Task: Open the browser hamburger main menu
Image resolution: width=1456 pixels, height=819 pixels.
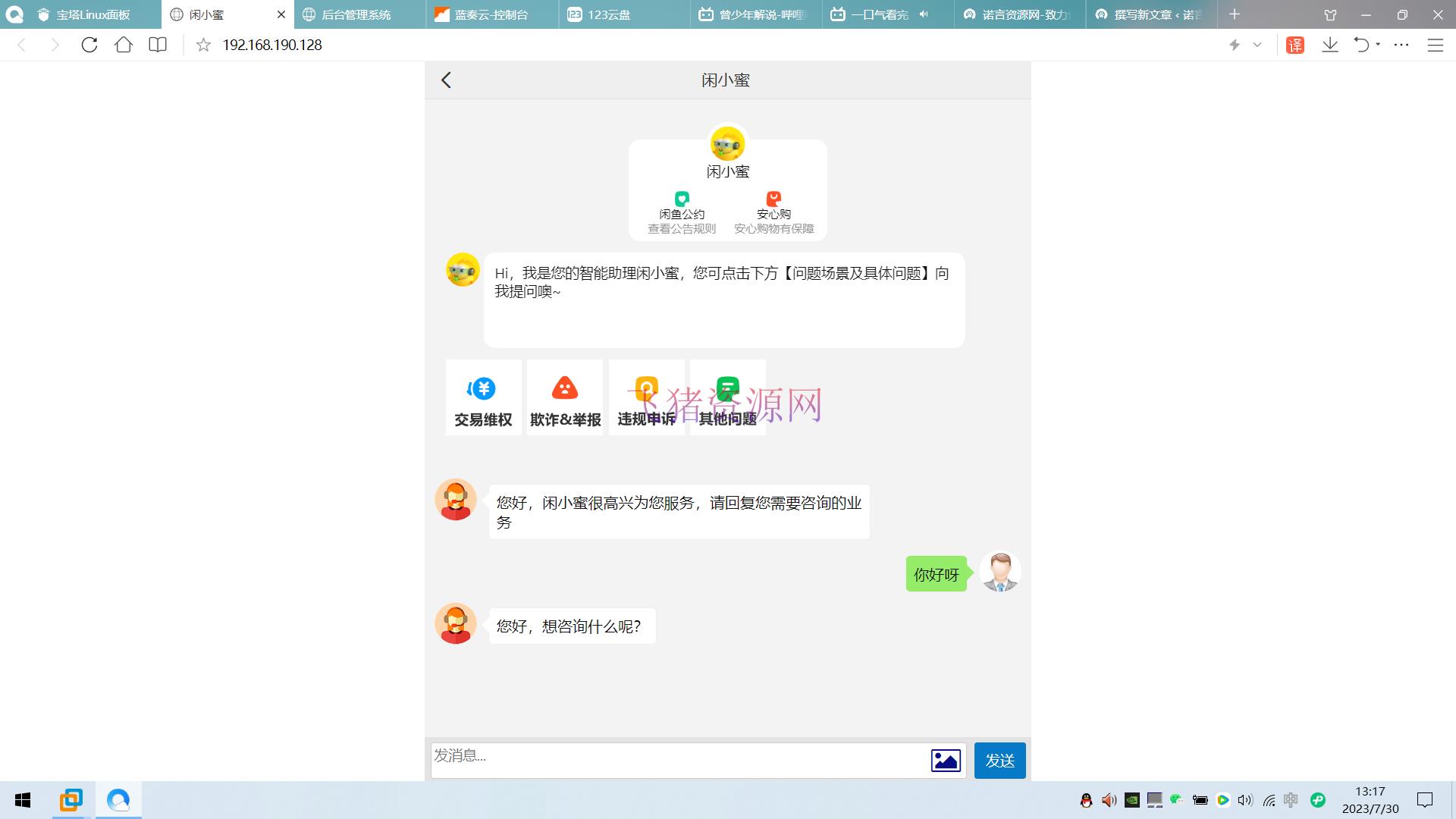Action: [x=1436, y=45]
